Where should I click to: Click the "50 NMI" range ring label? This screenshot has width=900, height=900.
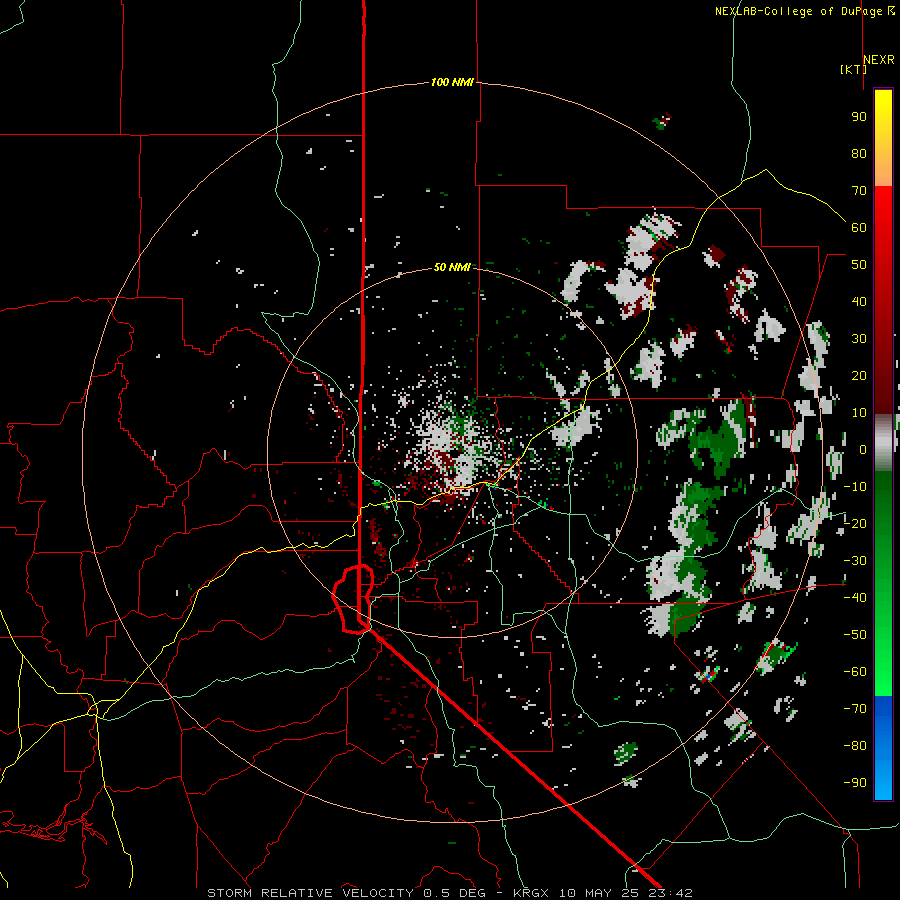click(x=452, y=267)
